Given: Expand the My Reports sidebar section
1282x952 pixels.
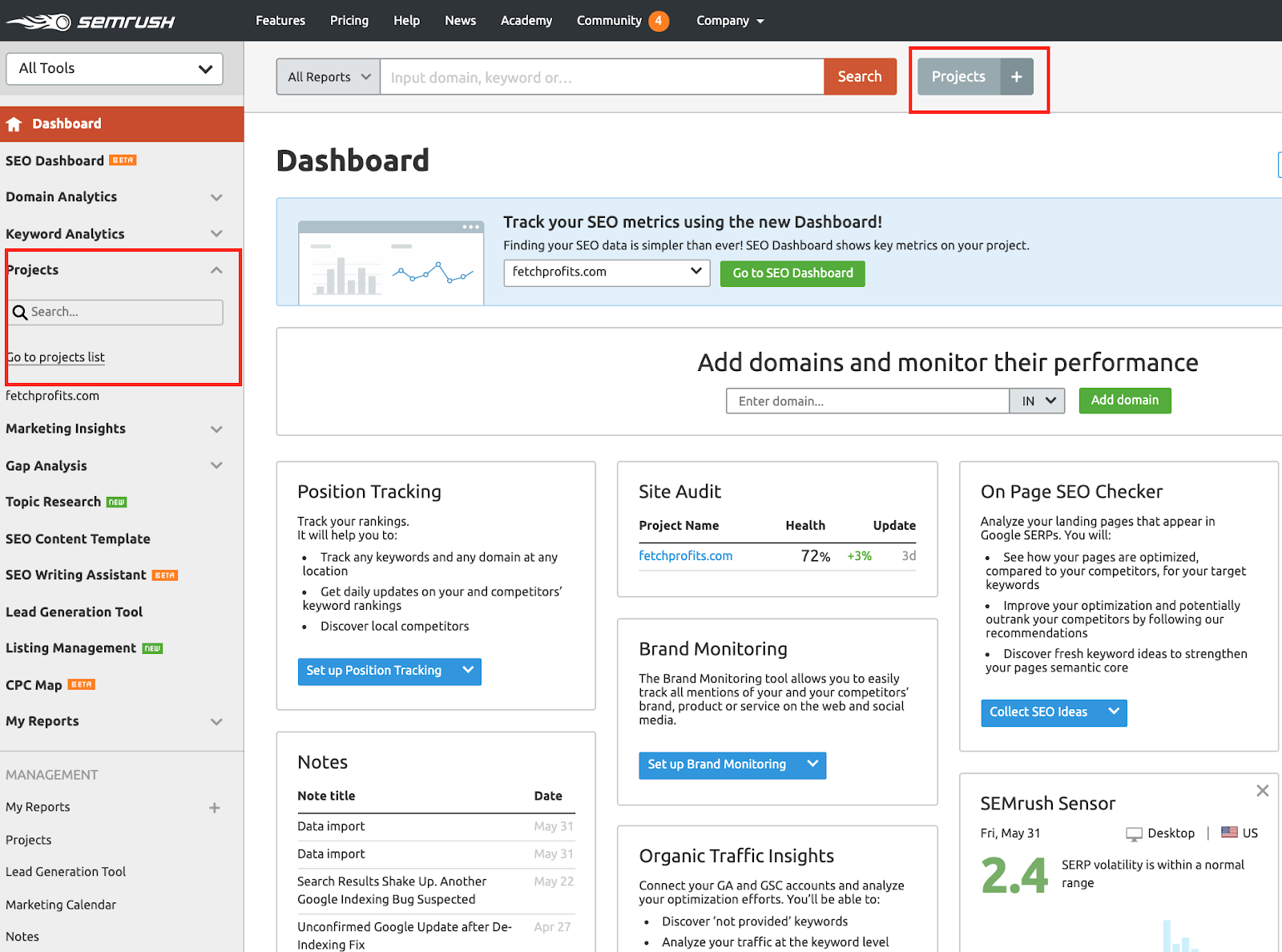Looking at the screenshot, I should point(216,722).
